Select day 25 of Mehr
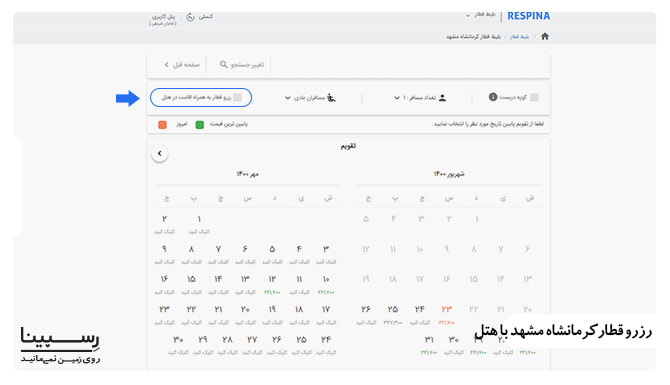670x385 pixels. [301, 344]
